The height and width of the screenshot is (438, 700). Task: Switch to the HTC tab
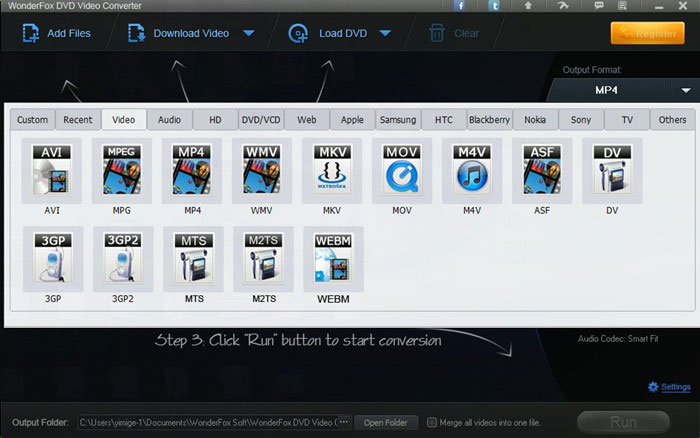444,120
